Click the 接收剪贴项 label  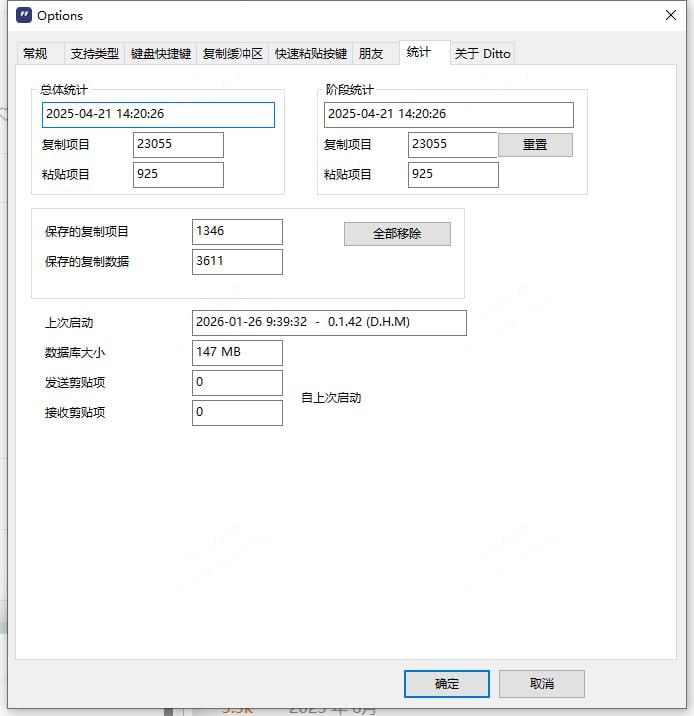click(x=75, y=413)
